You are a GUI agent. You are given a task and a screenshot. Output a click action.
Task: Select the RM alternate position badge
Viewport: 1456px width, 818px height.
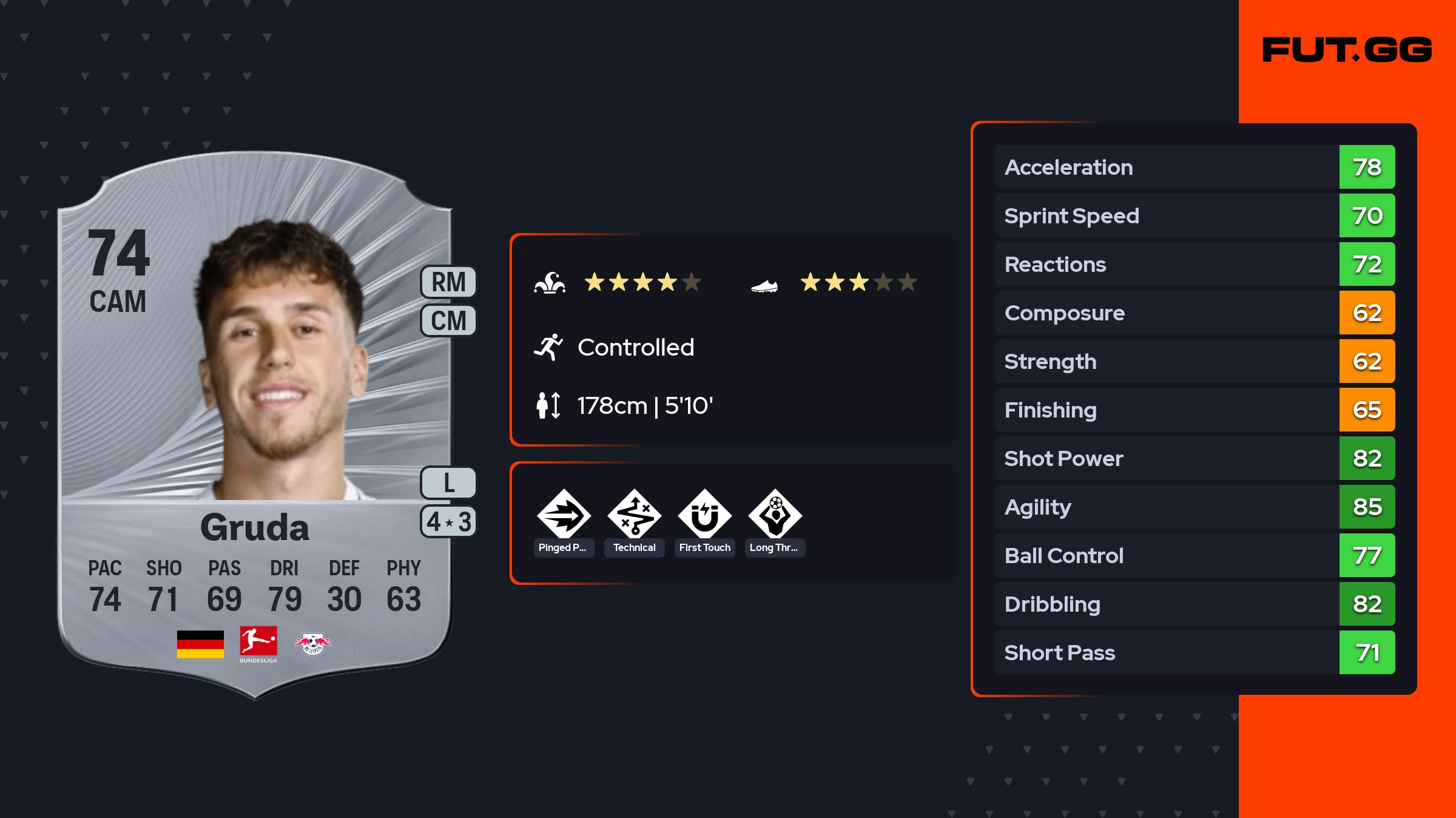[449, 282]
